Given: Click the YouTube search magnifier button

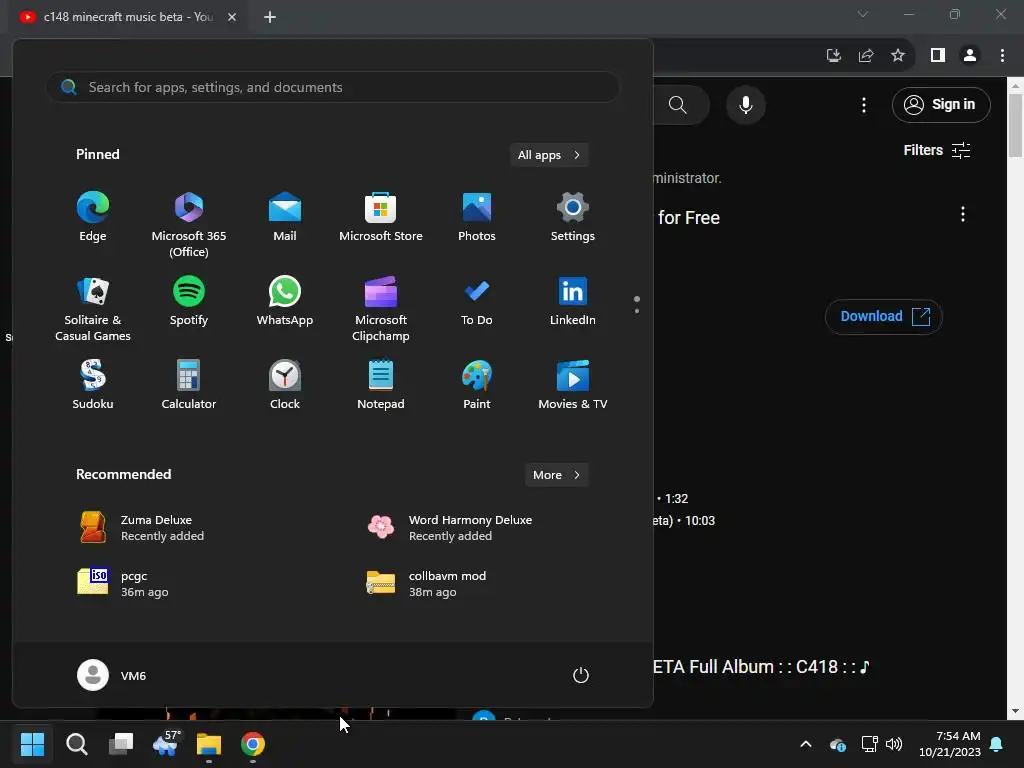Looking at the screenshot, I should pyautogui.click(x=679, y=105).
